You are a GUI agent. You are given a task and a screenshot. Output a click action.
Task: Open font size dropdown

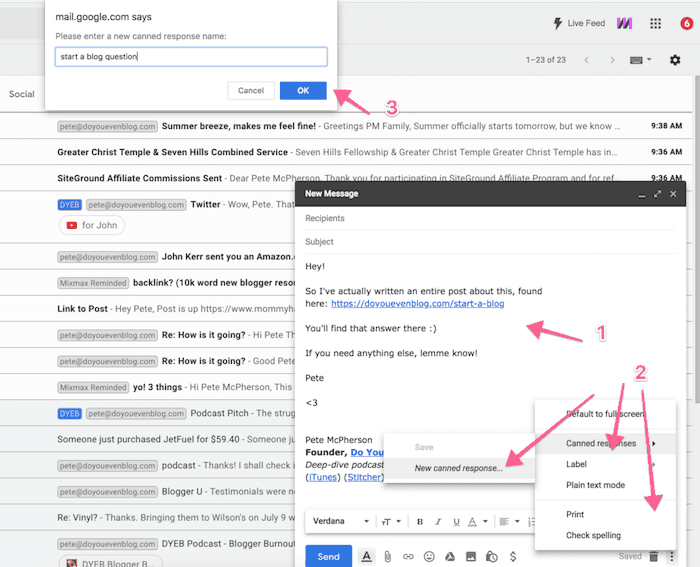391,521
